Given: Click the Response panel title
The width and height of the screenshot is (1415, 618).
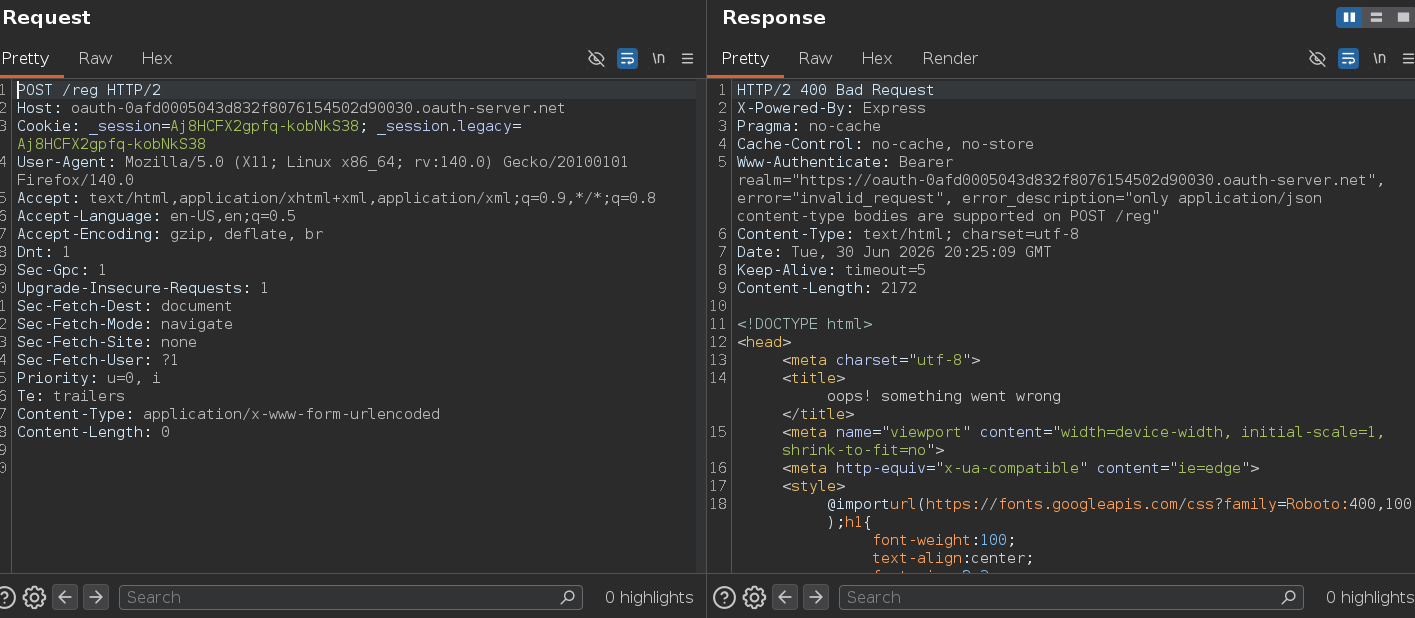Looking at the screenshot, I should (774, 17).
